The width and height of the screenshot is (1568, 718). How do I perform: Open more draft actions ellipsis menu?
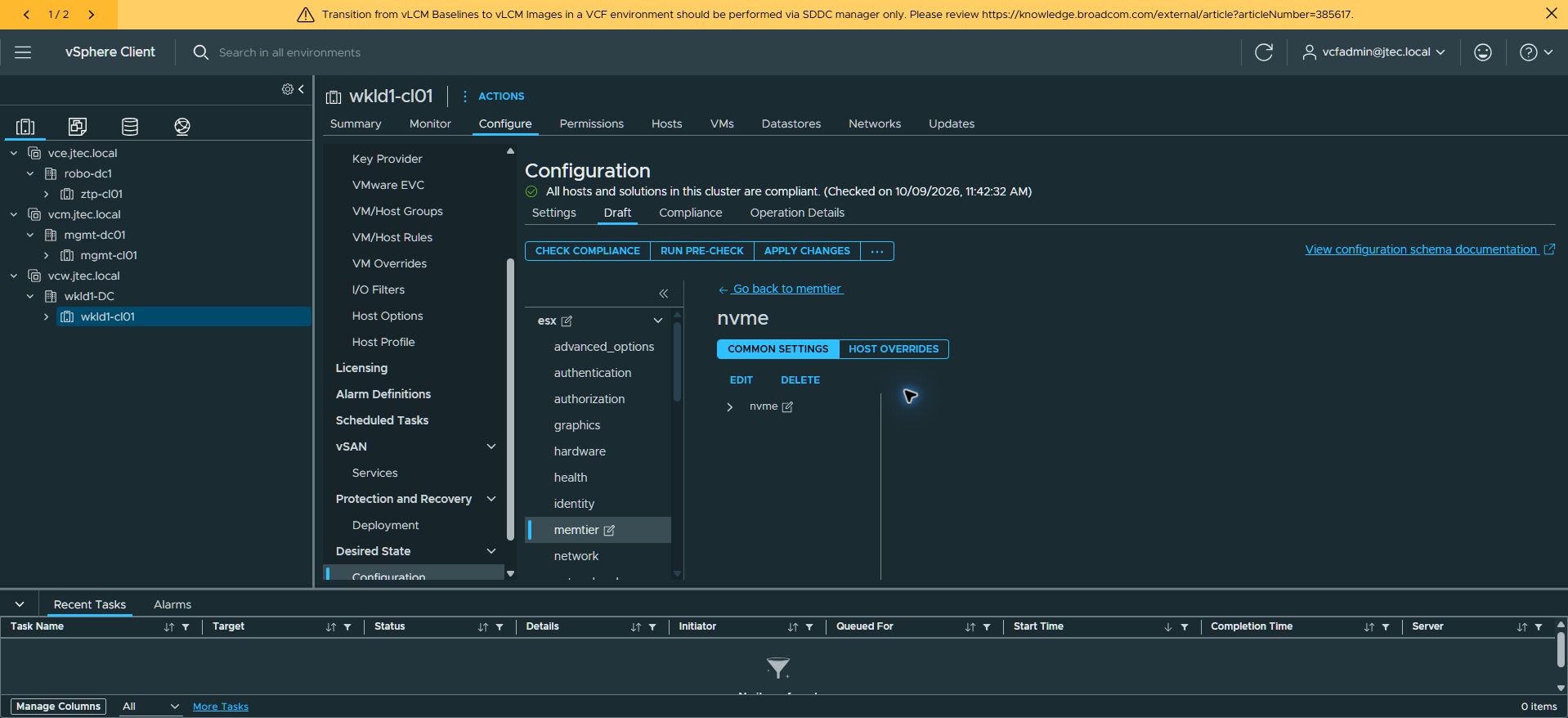[x=877, y=251]
